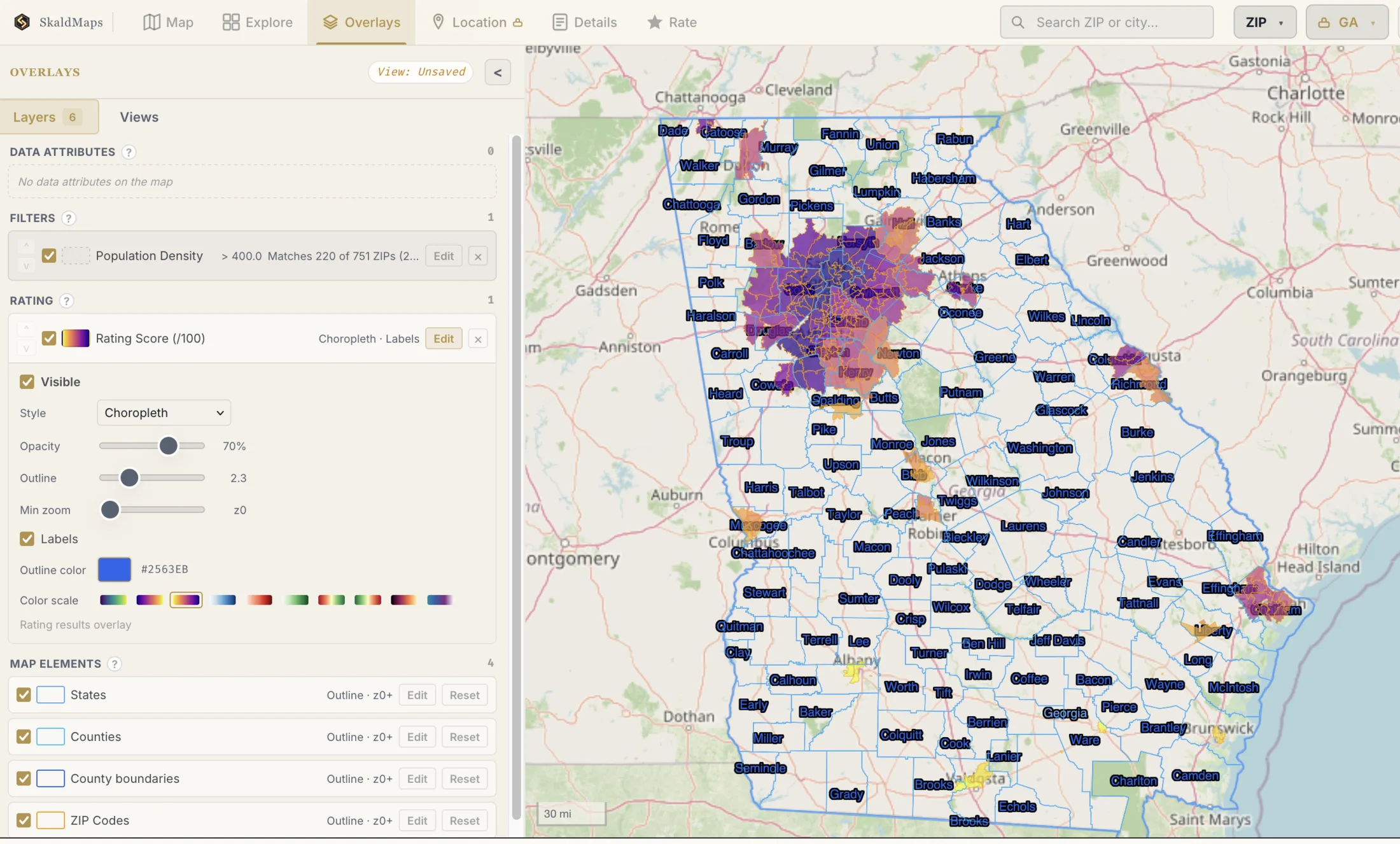Reset the Counties map element
This screenshot has width=1400, height=844.
click(465, 737)
